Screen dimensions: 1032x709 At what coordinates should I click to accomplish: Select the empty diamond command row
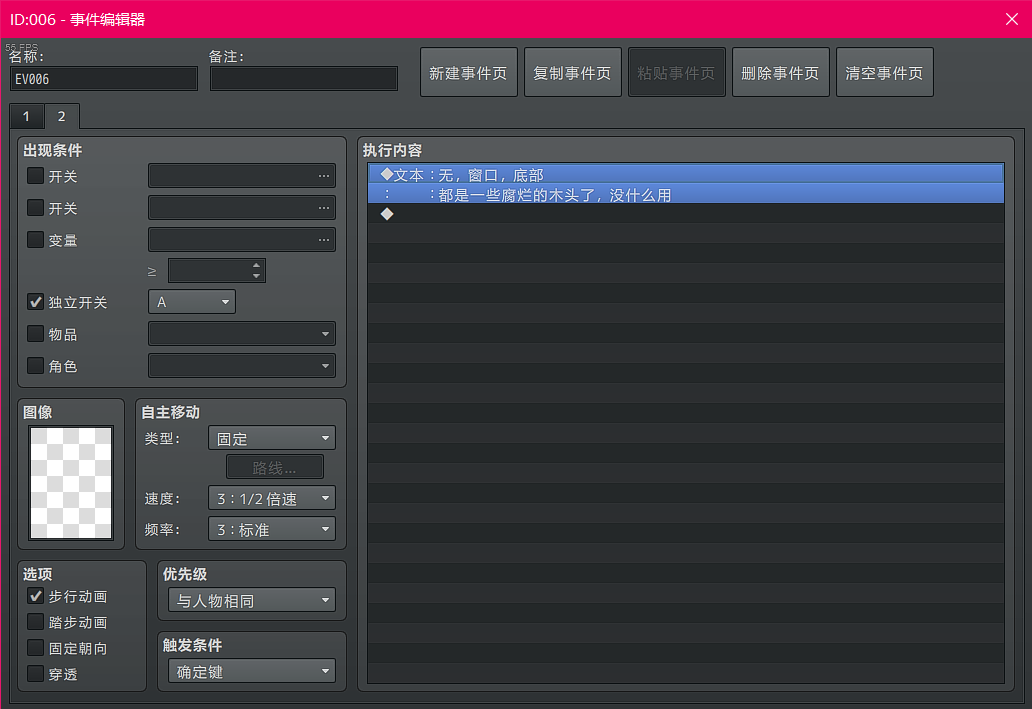(686, 214)
